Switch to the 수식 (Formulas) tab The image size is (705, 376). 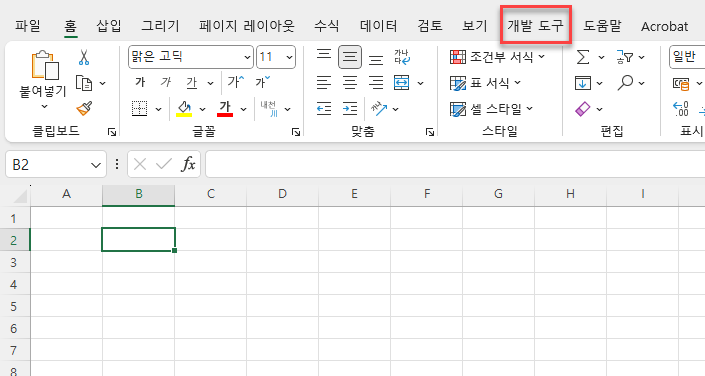point(326,26)
